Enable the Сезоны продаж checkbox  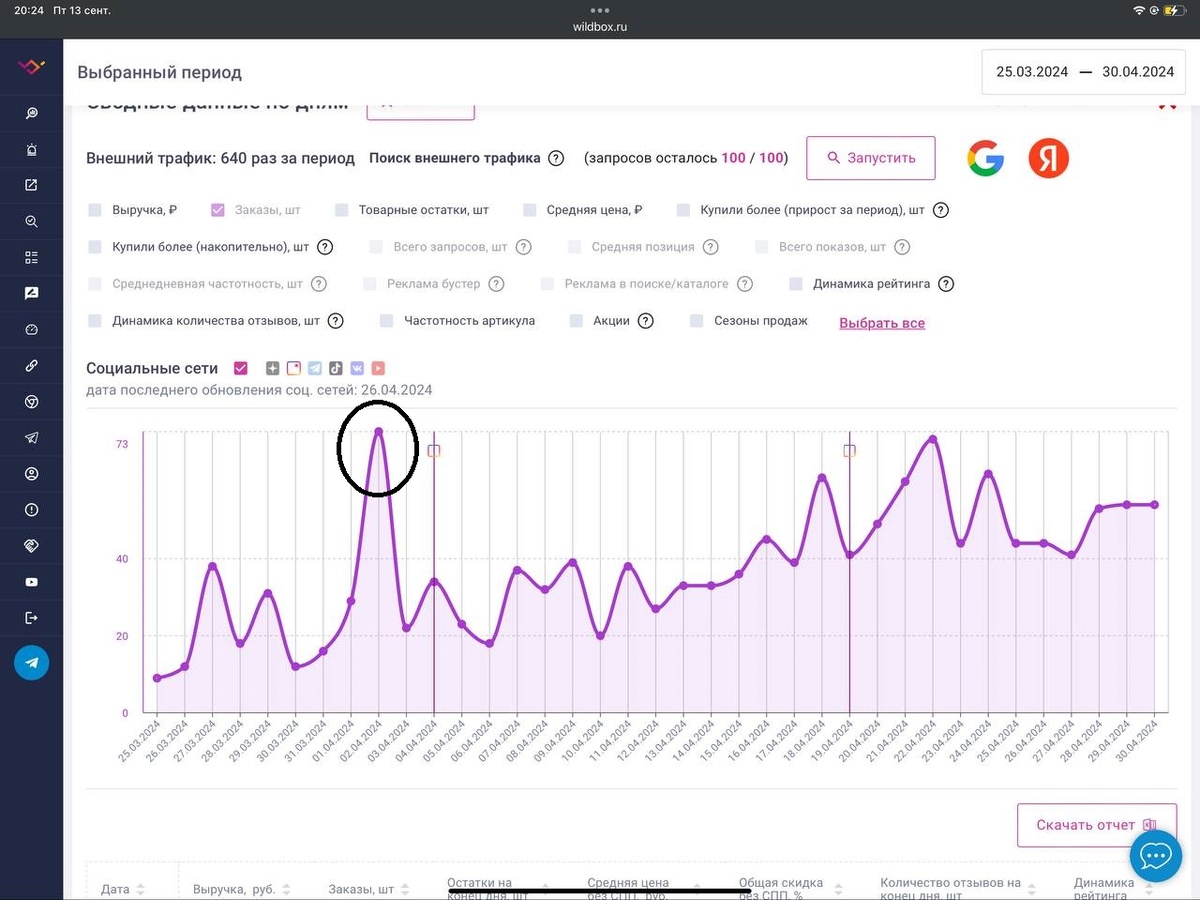pos(697,321)
